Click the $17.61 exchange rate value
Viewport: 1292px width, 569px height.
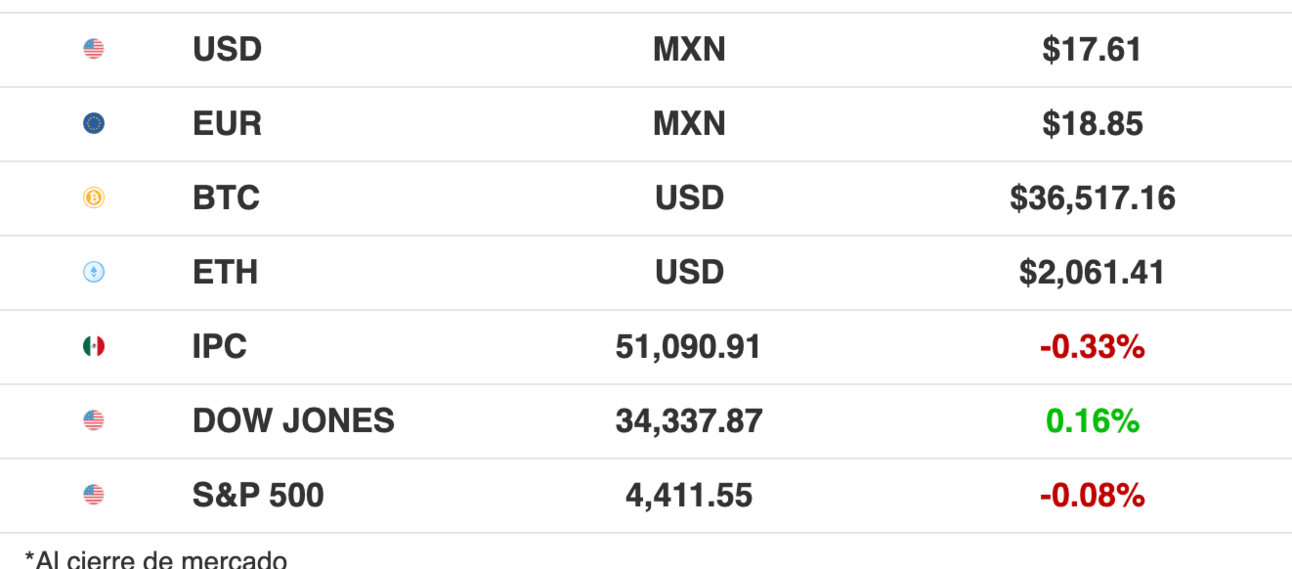tap(1091, 49)
